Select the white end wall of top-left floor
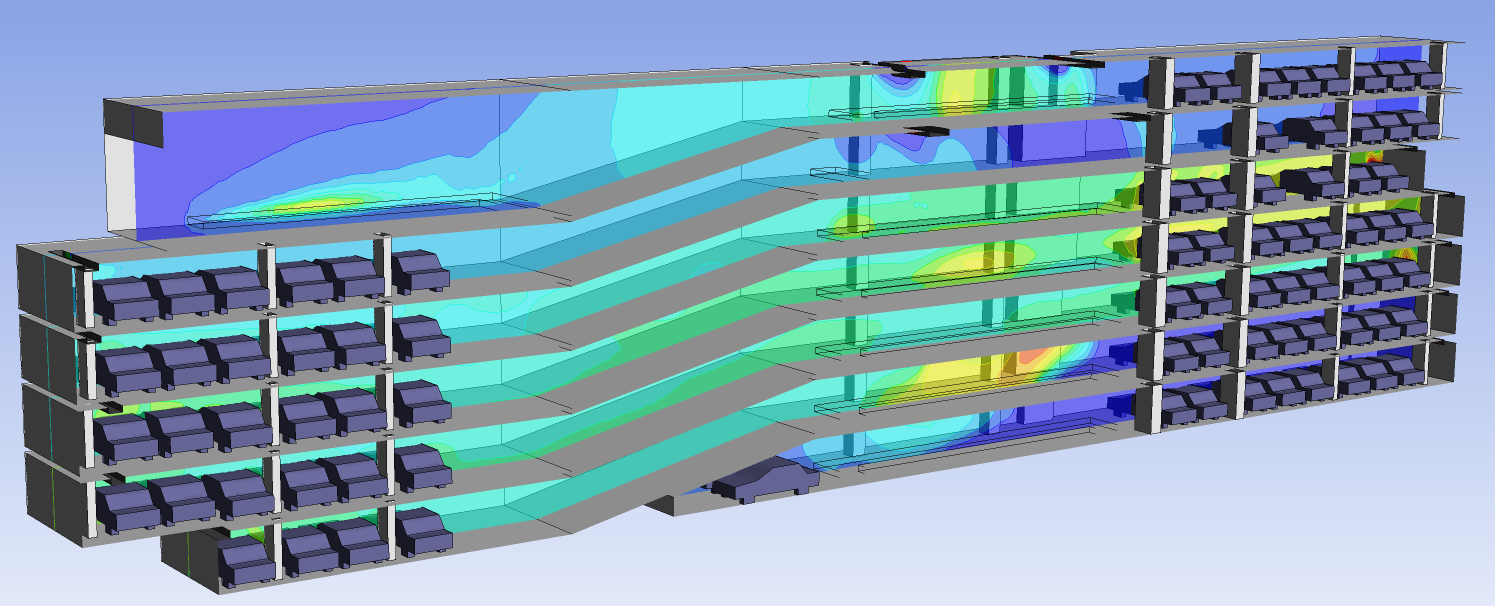Image resolution: width=1495 pixels, height=606 pixels. click(120, 183)
